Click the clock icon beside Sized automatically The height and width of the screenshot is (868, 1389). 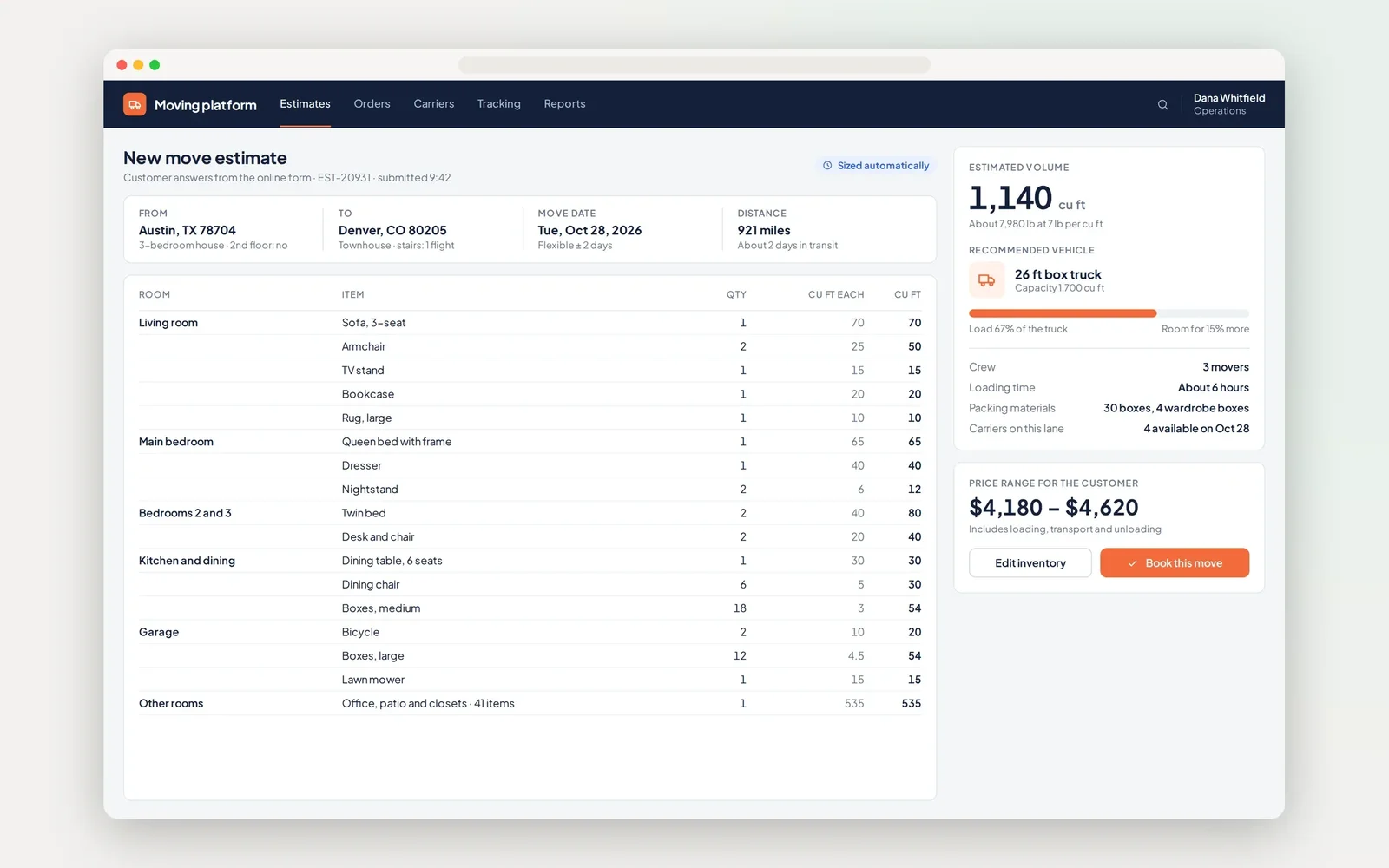coord(827,166)
